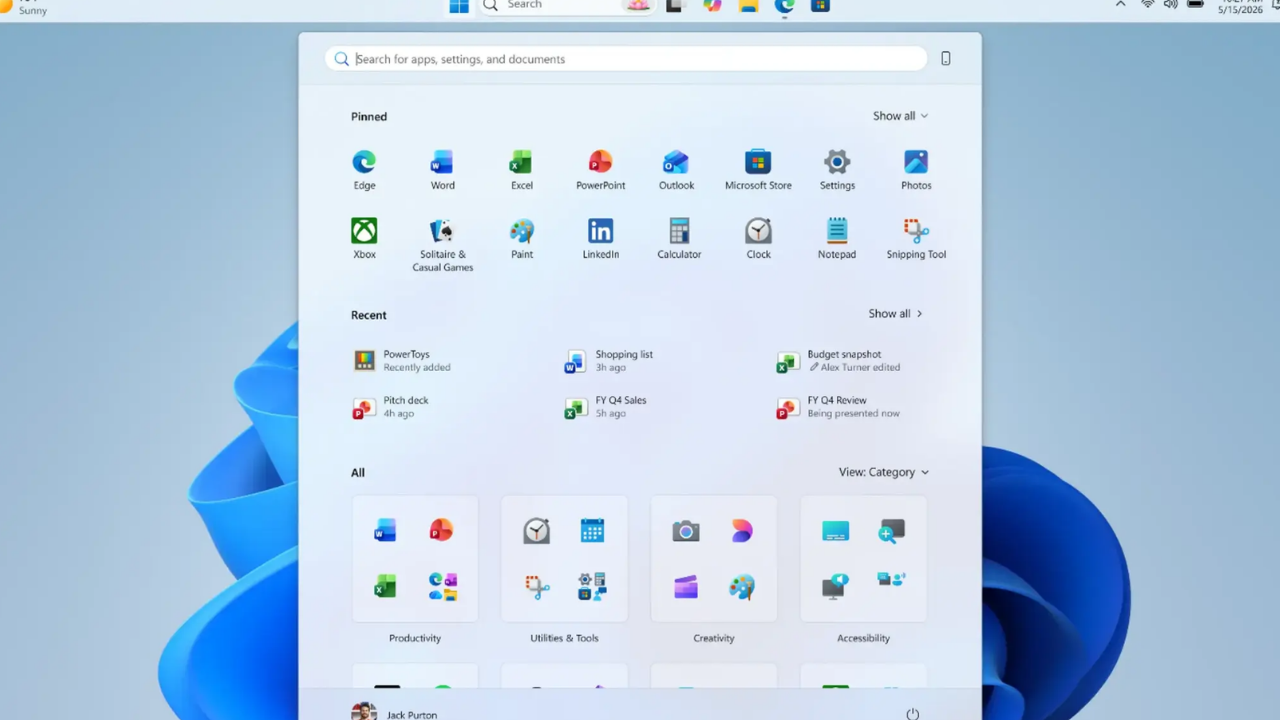Open Notepad from pinned apps
The image size is (1280, 720).
[x=837, y=239]
